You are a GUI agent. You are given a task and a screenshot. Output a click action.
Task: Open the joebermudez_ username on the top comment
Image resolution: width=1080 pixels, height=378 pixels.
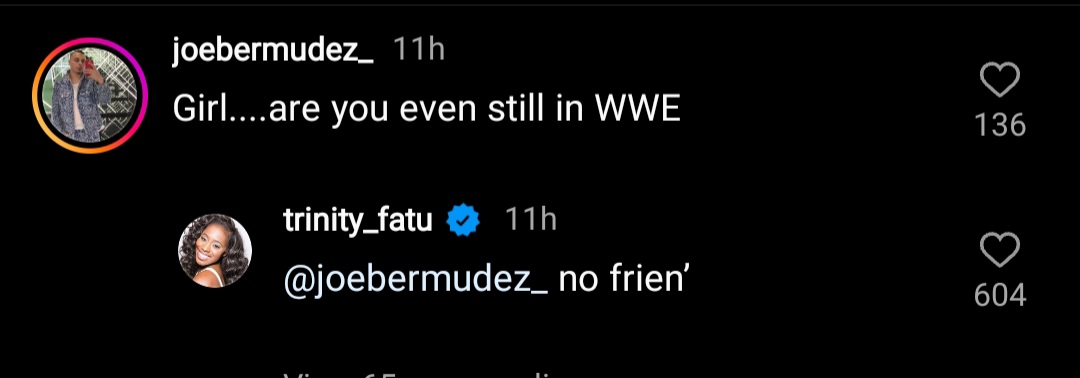273,50
